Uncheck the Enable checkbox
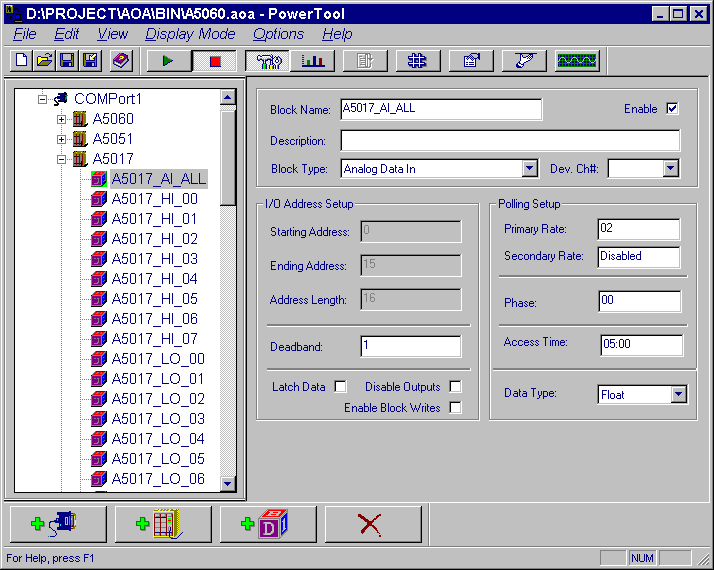 (x=672, y=109)
